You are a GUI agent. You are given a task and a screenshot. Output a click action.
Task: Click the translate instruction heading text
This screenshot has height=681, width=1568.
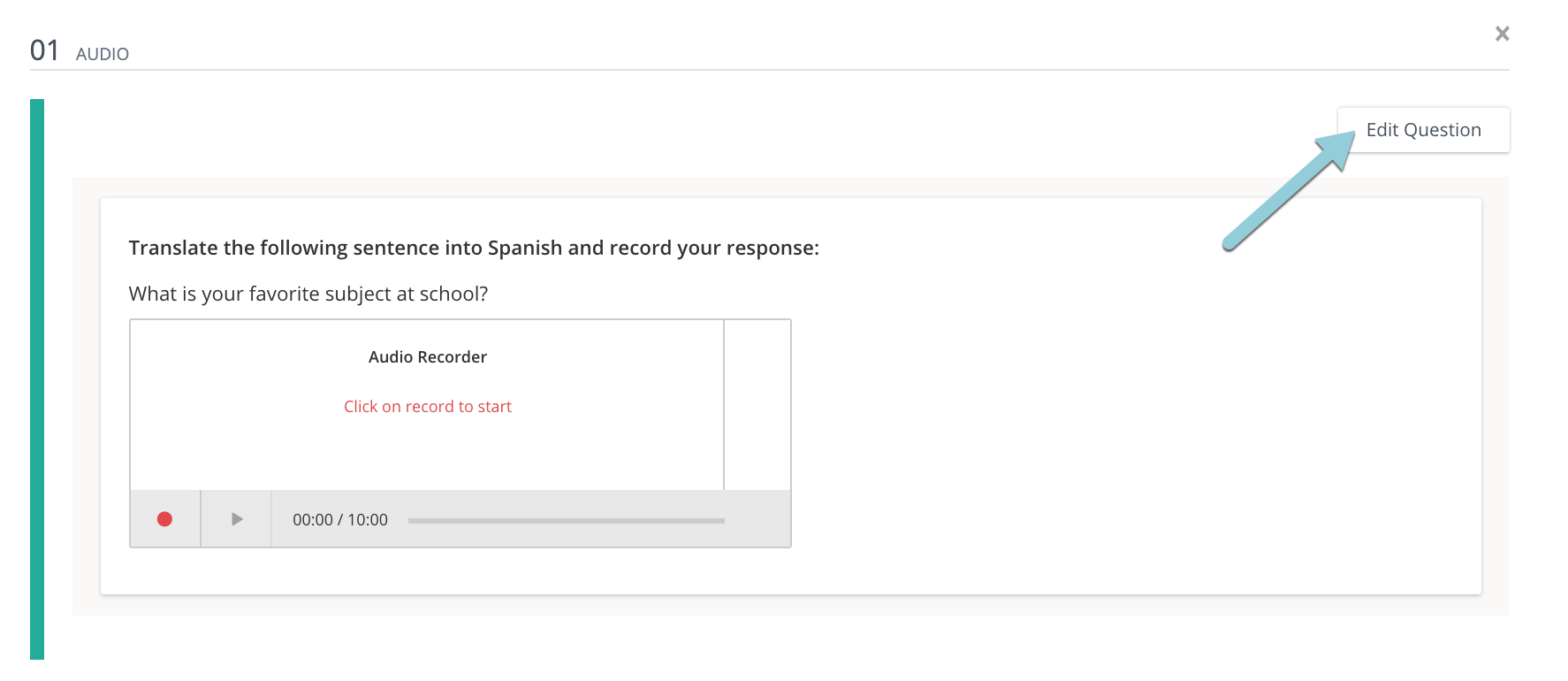tap(474, 248)
